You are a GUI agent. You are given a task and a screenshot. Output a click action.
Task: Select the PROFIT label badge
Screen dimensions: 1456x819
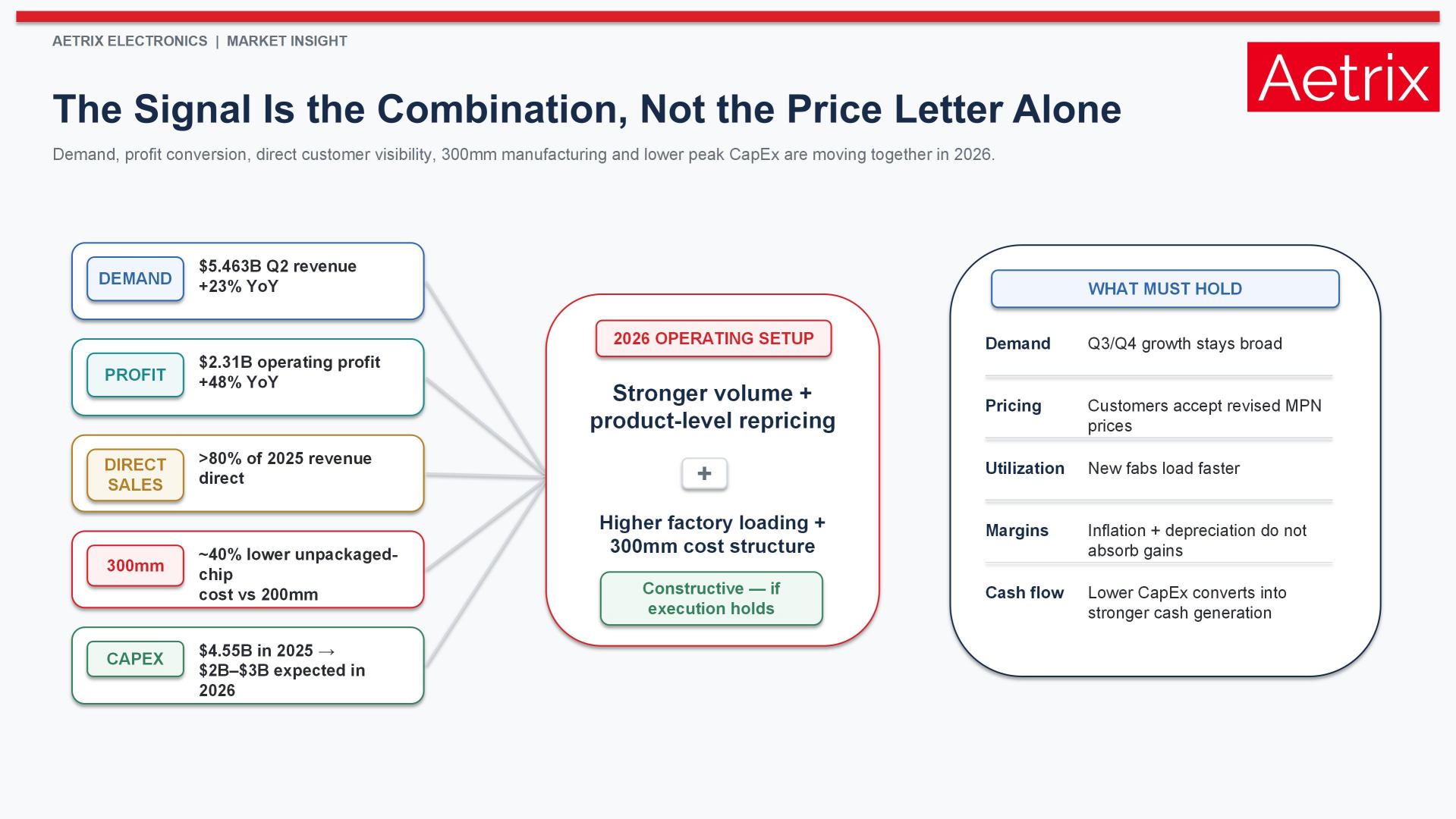click(135, 375)
